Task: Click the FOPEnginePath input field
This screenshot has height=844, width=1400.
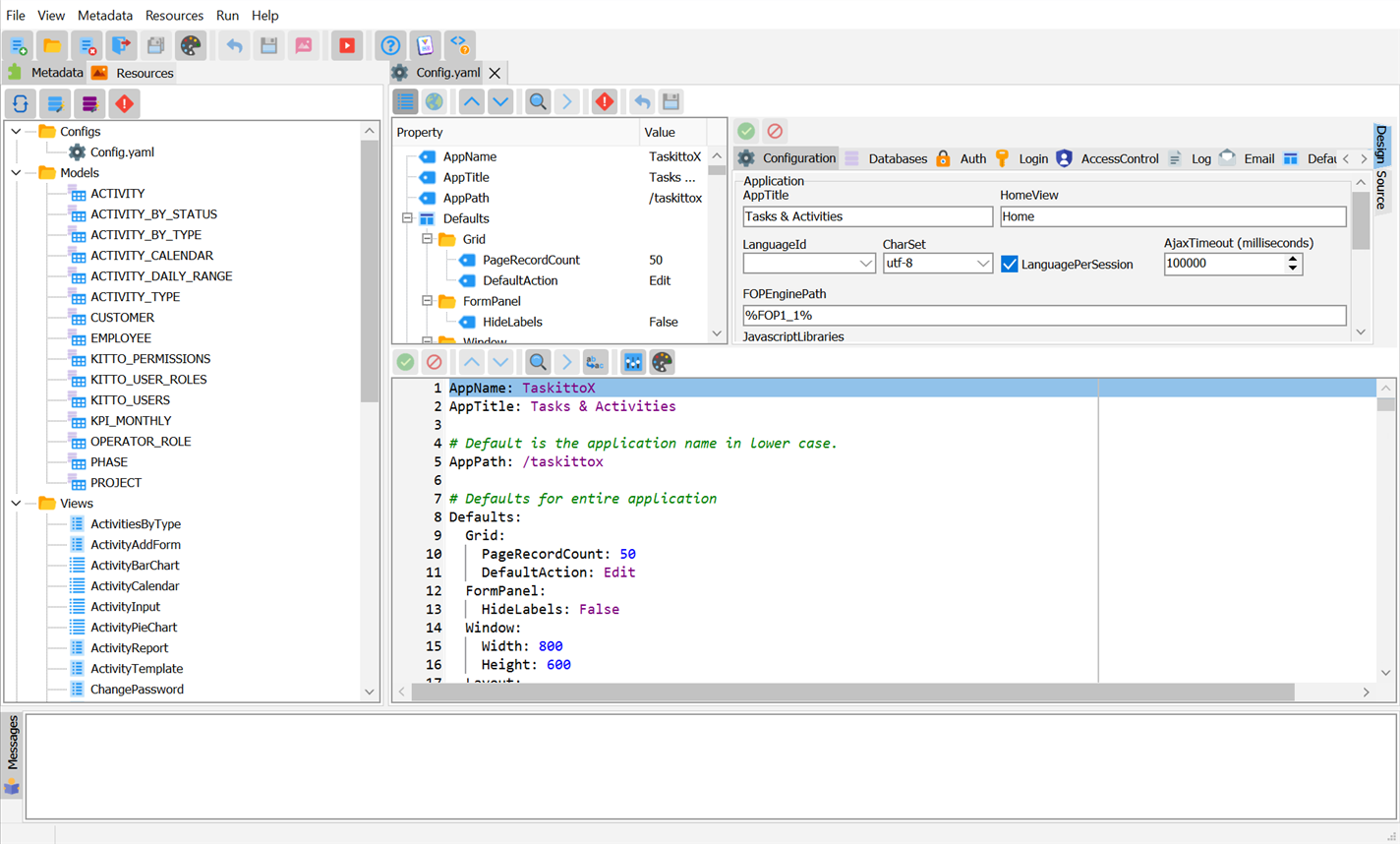Action: point(1044,315)
